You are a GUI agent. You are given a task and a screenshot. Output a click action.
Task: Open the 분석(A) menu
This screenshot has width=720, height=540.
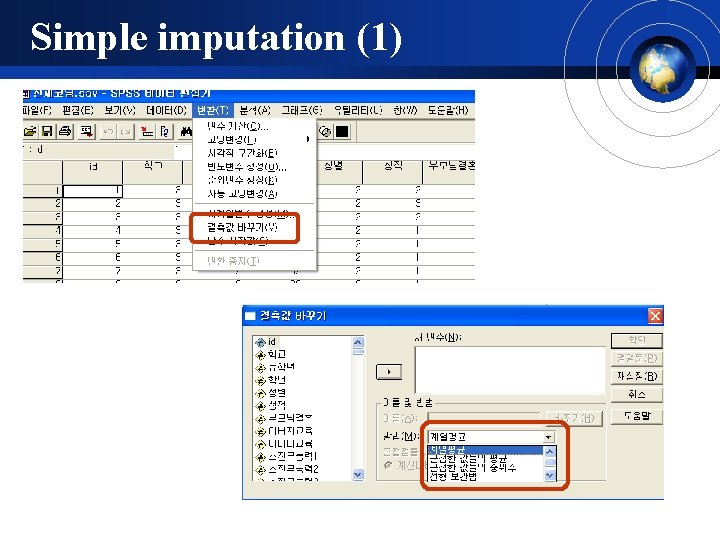coord(255,110)
